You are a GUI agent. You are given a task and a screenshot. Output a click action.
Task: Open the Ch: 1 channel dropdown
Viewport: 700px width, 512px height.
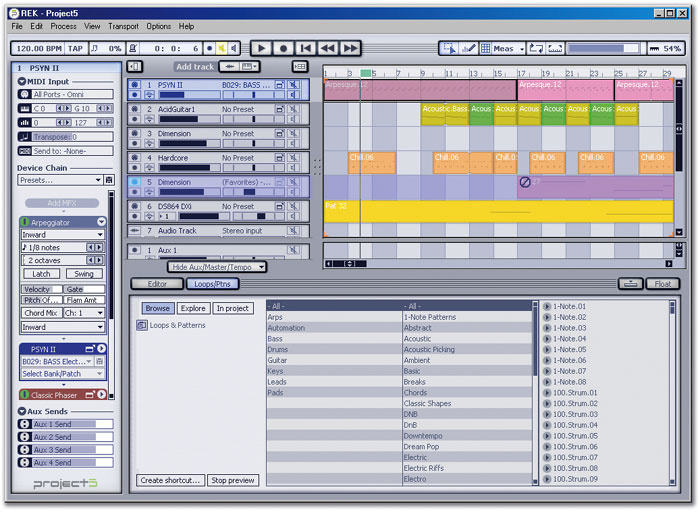(x=84, y=313)
